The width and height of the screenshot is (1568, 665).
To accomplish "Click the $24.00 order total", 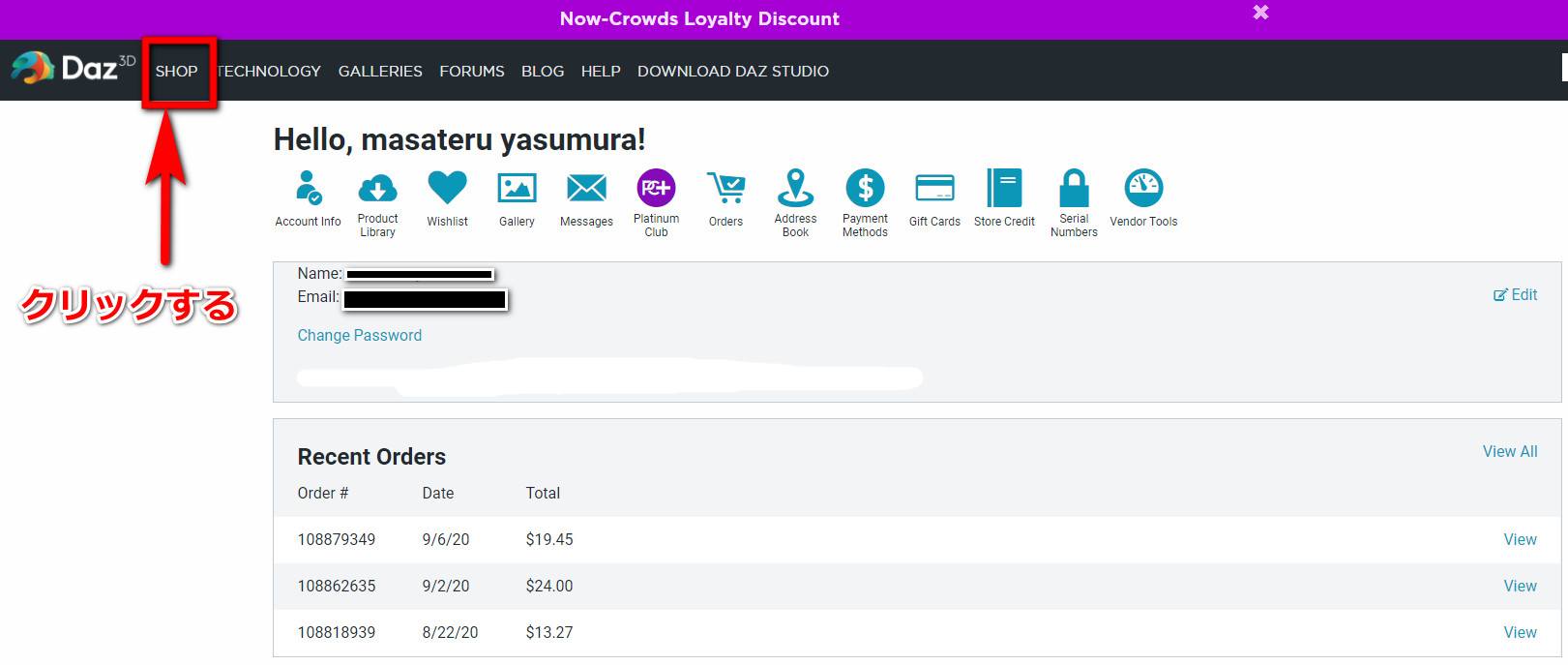I will click(x=548, y=586).
